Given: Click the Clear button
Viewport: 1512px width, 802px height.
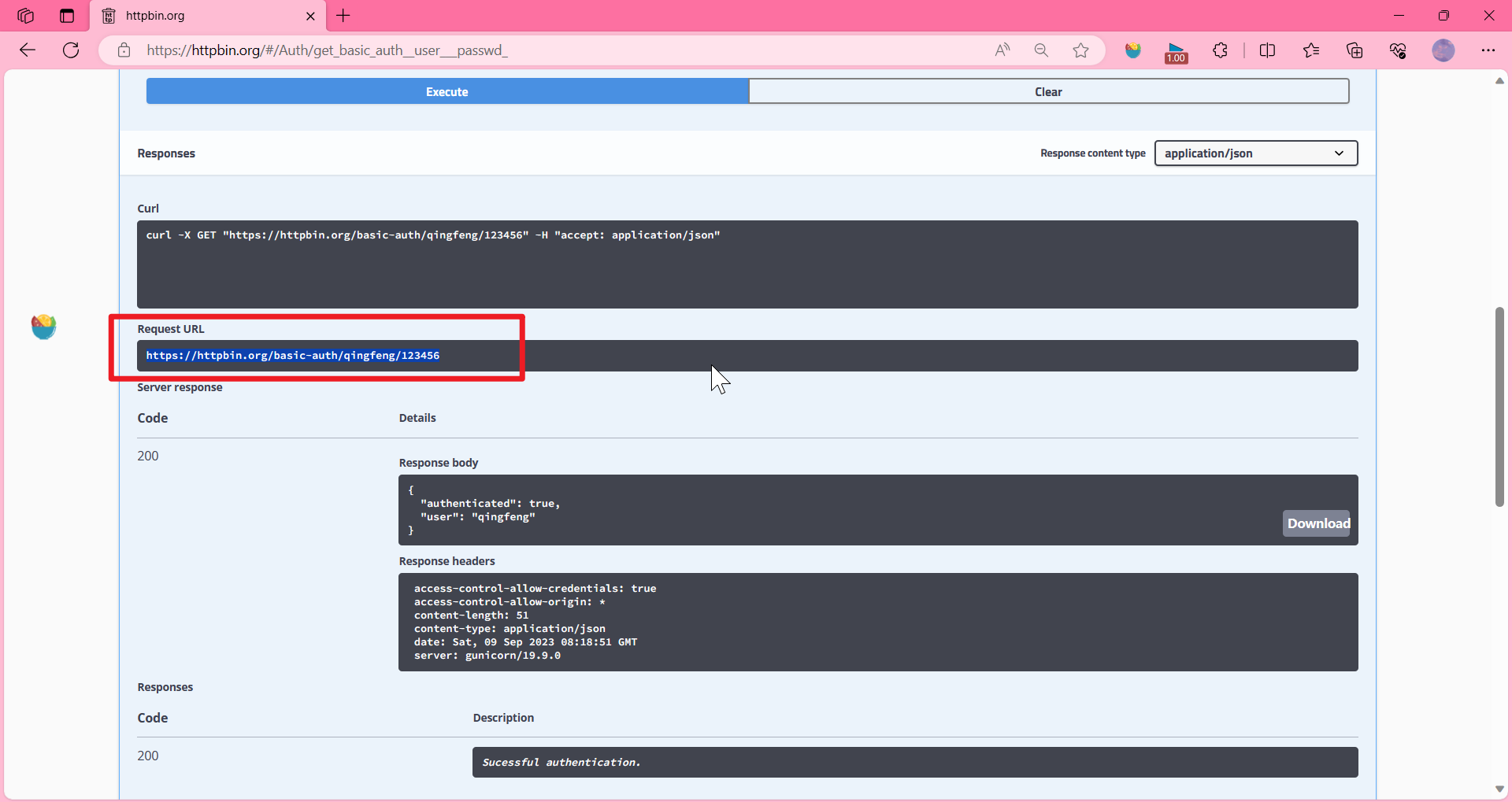Looking at the screenshot, I should (x=1049, y=91).
